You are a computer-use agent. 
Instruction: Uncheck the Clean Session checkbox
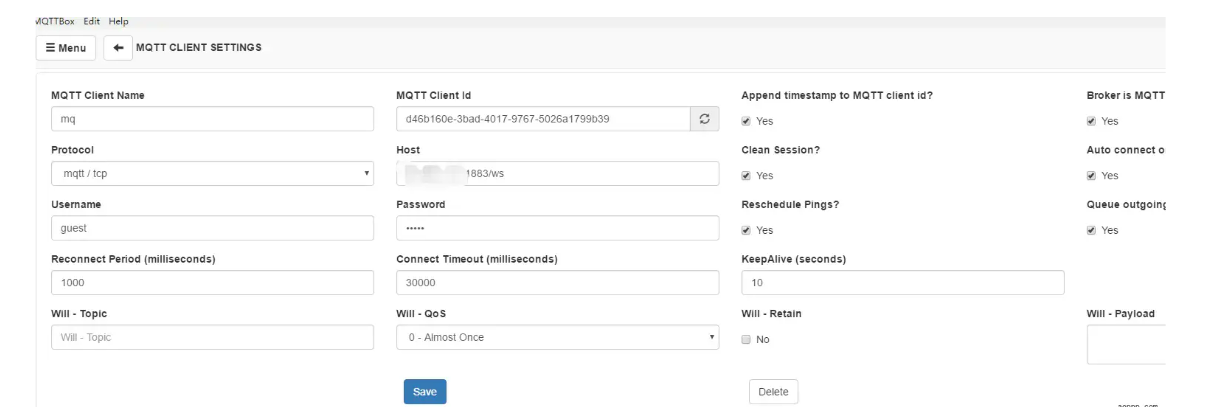point(746,176)
